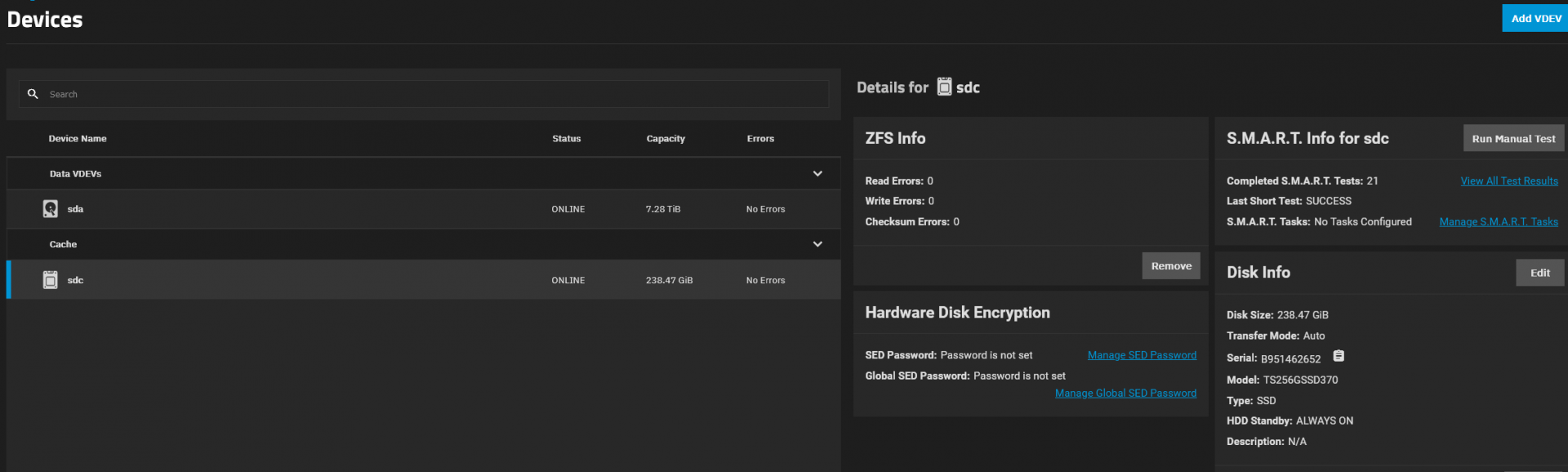
Task: Click the Checksum Errors: 0 line
Action: coord(912,222)
